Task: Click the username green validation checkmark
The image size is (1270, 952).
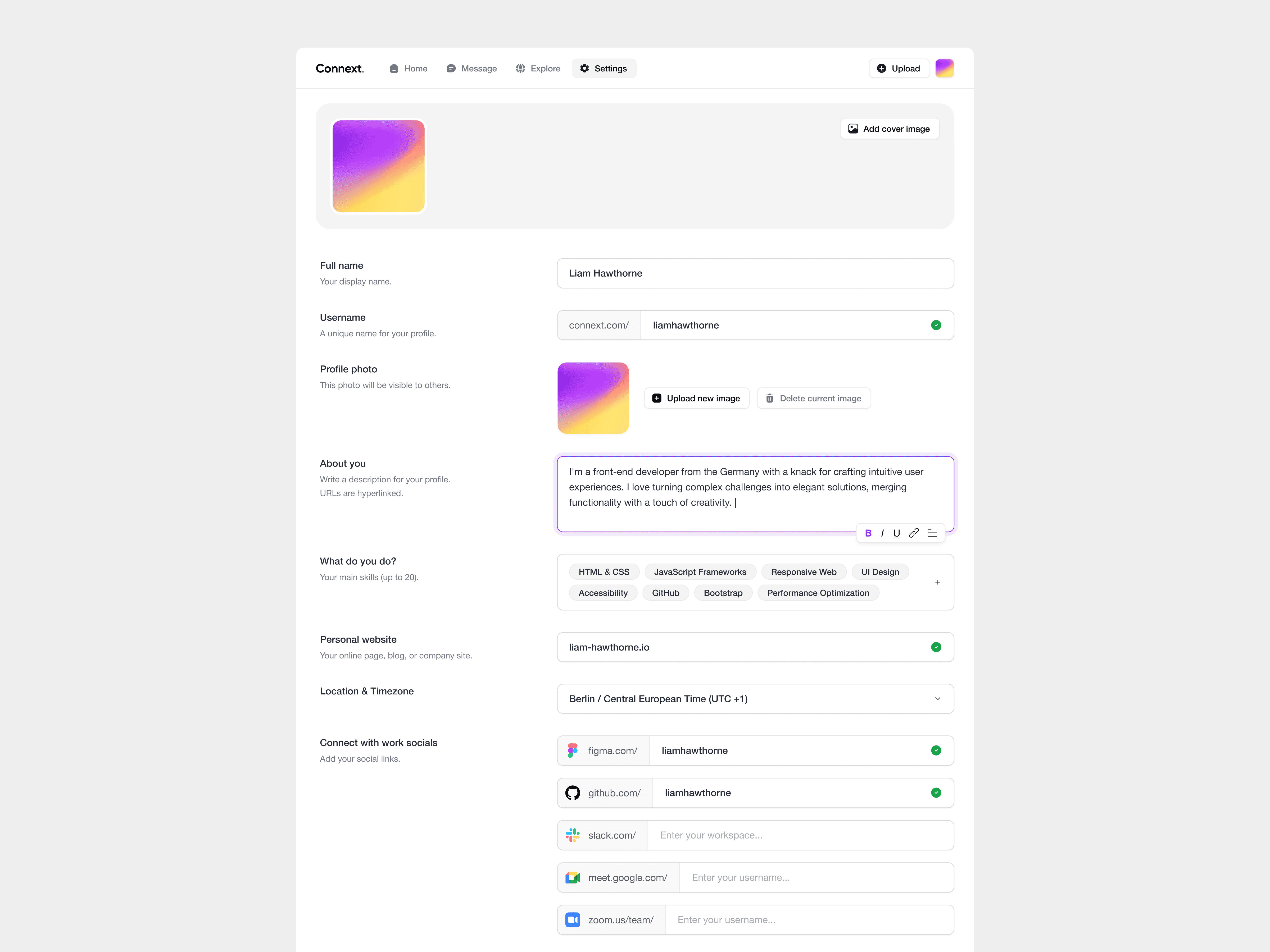Action: pyautogui.click(x=936, y=325)
